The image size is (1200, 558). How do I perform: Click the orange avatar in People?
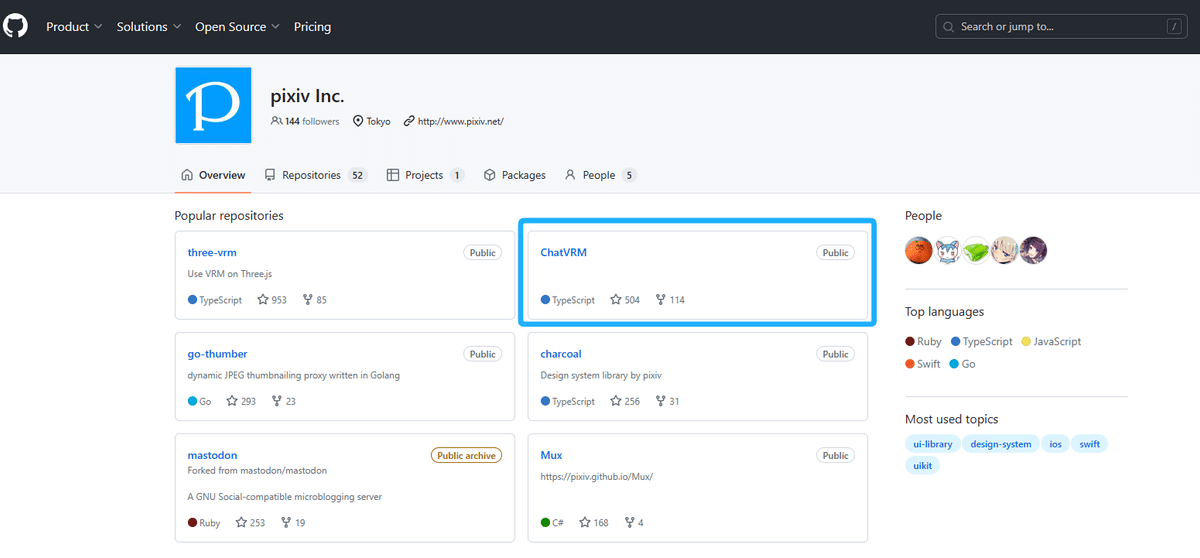[x=919, y=250]
